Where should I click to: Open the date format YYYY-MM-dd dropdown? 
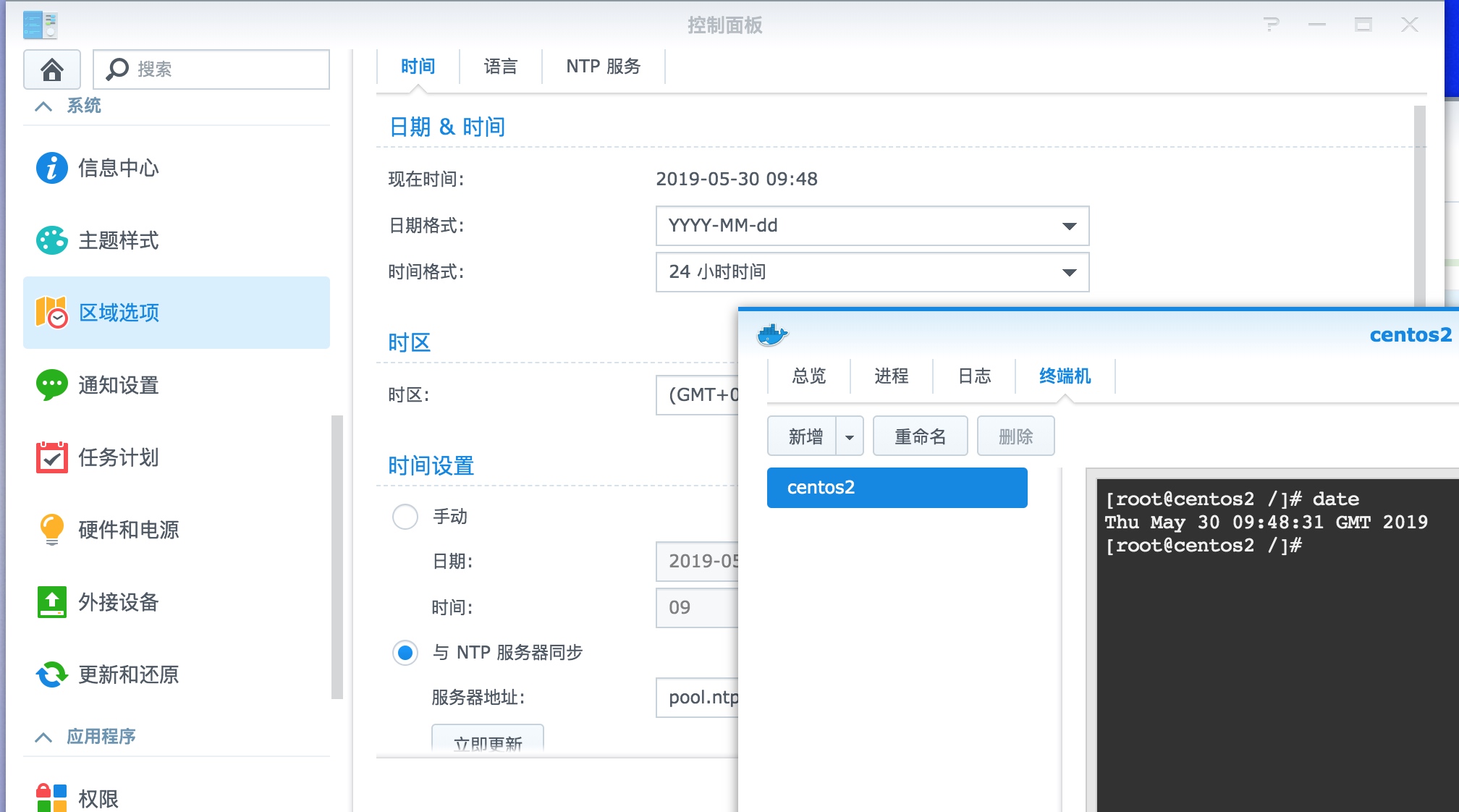pyautogui.click(x=872, y=226)
